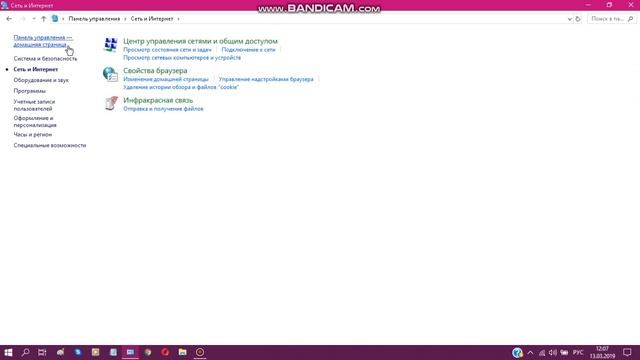The image size is (640, 360).
Task: Click the red round app icon on the taskbar
Action: click(165, 352)
